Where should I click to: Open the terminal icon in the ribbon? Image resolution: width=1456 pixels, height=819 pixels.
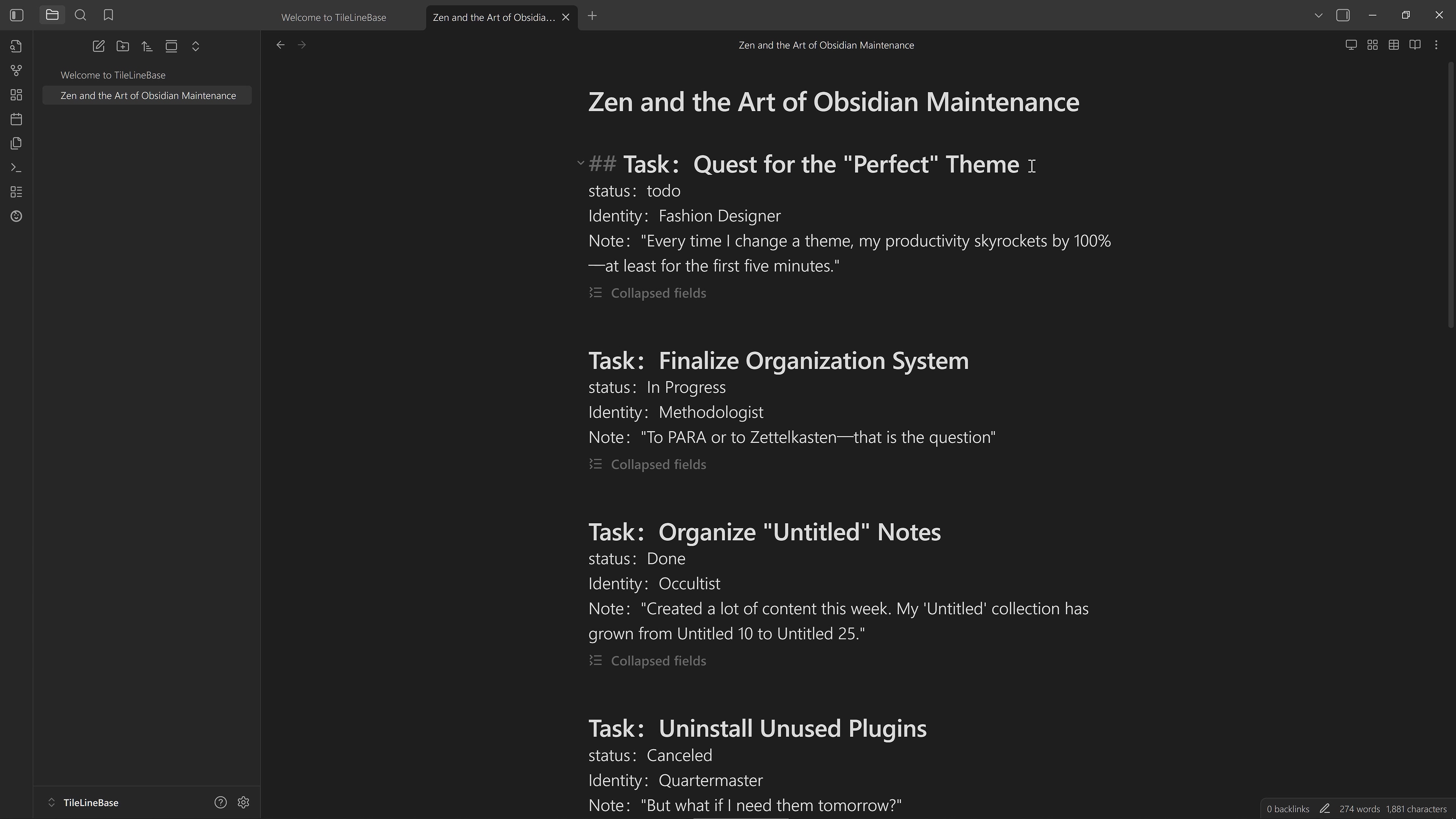16,167
